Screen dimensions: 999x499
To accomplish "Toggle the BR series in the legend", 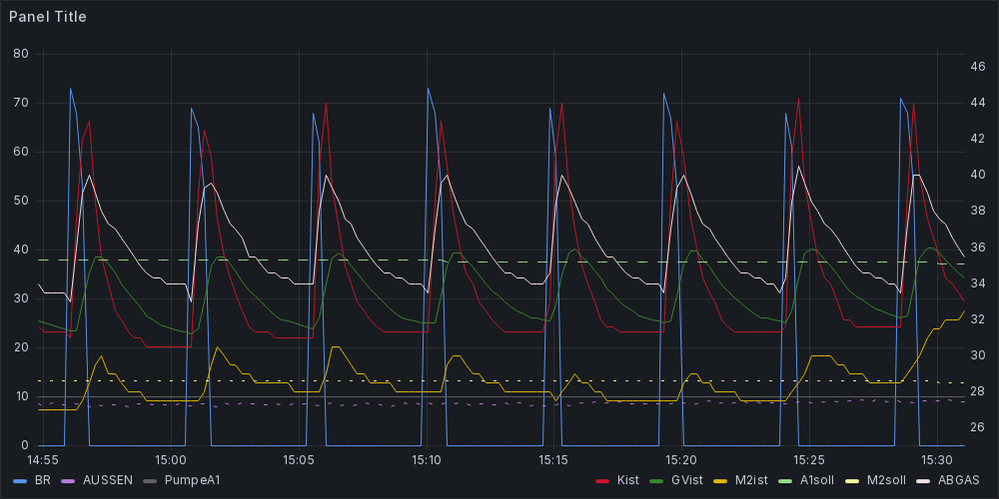I will 40,480.
